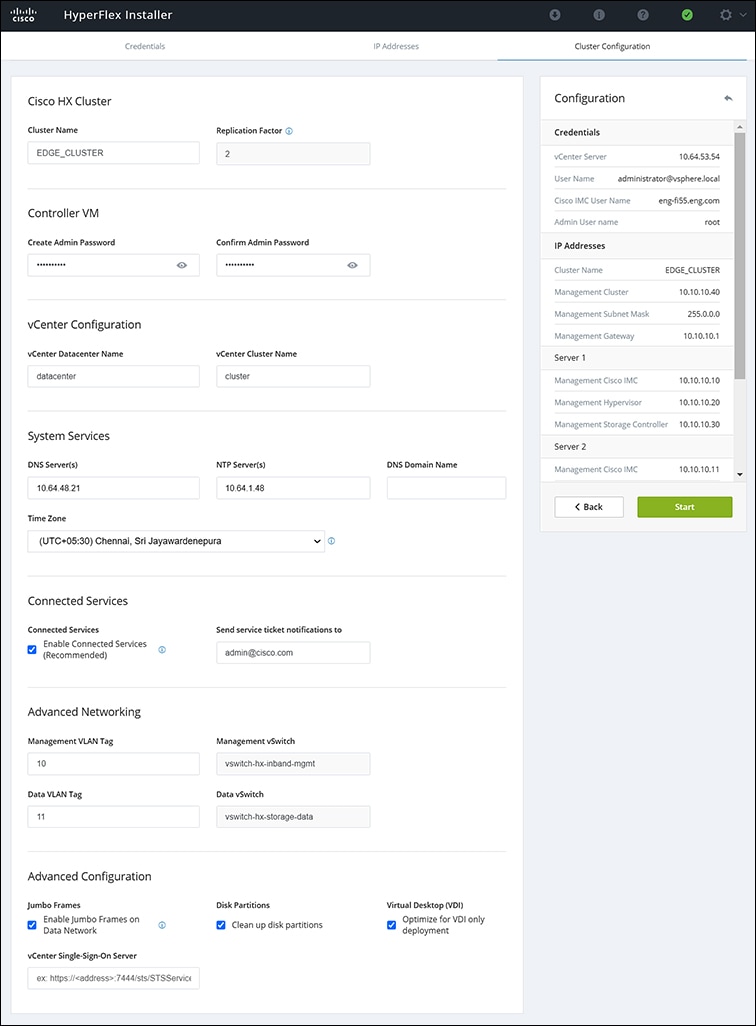Click the vCenter Datacenter Name field
This screenshot has width=756, height=1026.
pos(113,376)
